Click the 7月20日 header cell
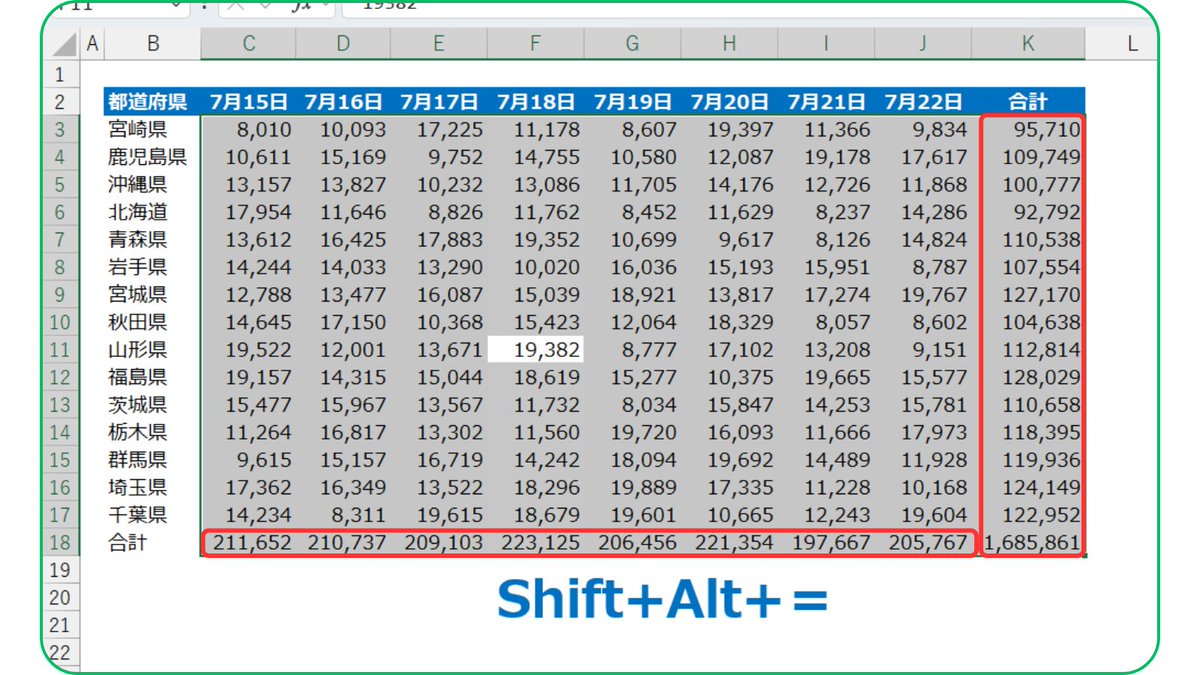This screenshot has width=1200, height=675. 729,102
